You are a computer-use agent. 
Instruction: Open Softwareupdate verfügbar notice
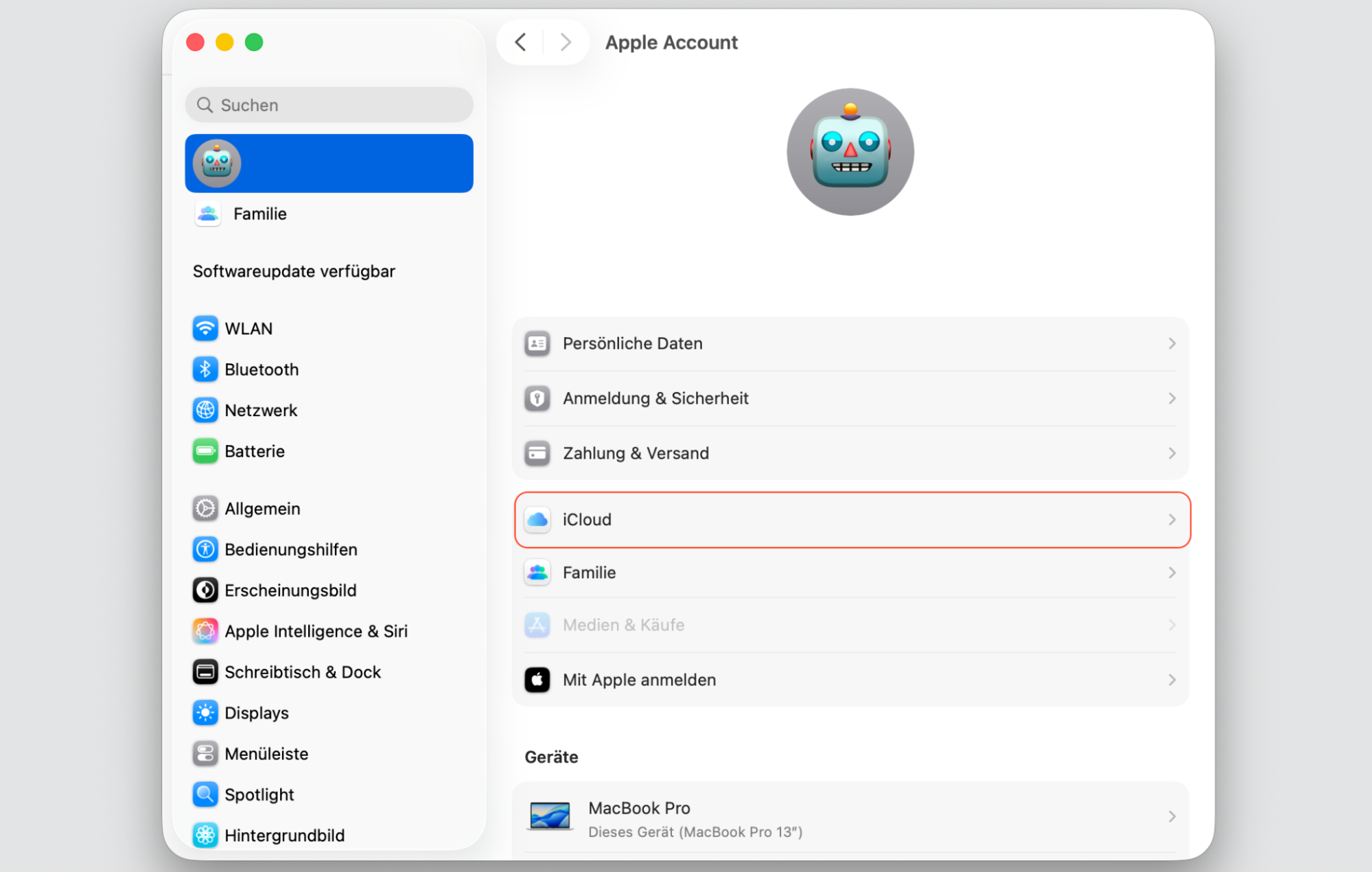(x=294, y=271)
